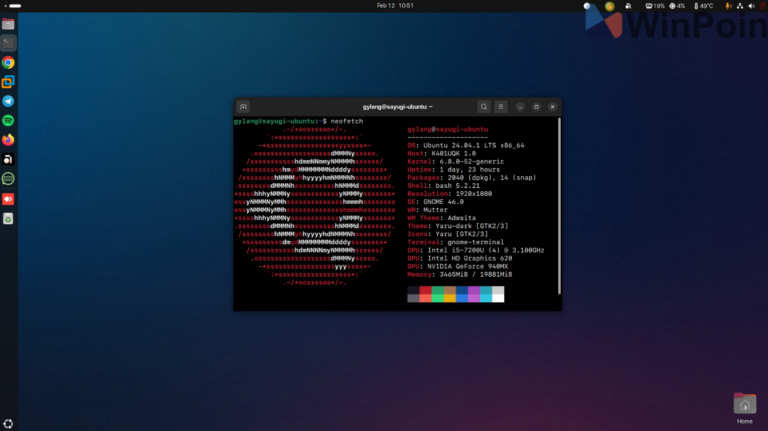This screenshot has width=768, height=431.
Task: Click the 49°C temperature indicator
Action: pyautogui.click(x=704, y=6)
